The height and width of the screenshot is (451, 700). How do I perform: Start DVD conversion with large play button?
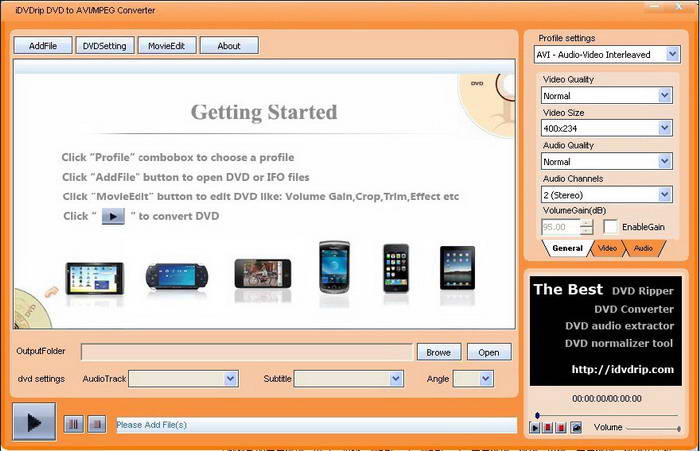point(34,422)
